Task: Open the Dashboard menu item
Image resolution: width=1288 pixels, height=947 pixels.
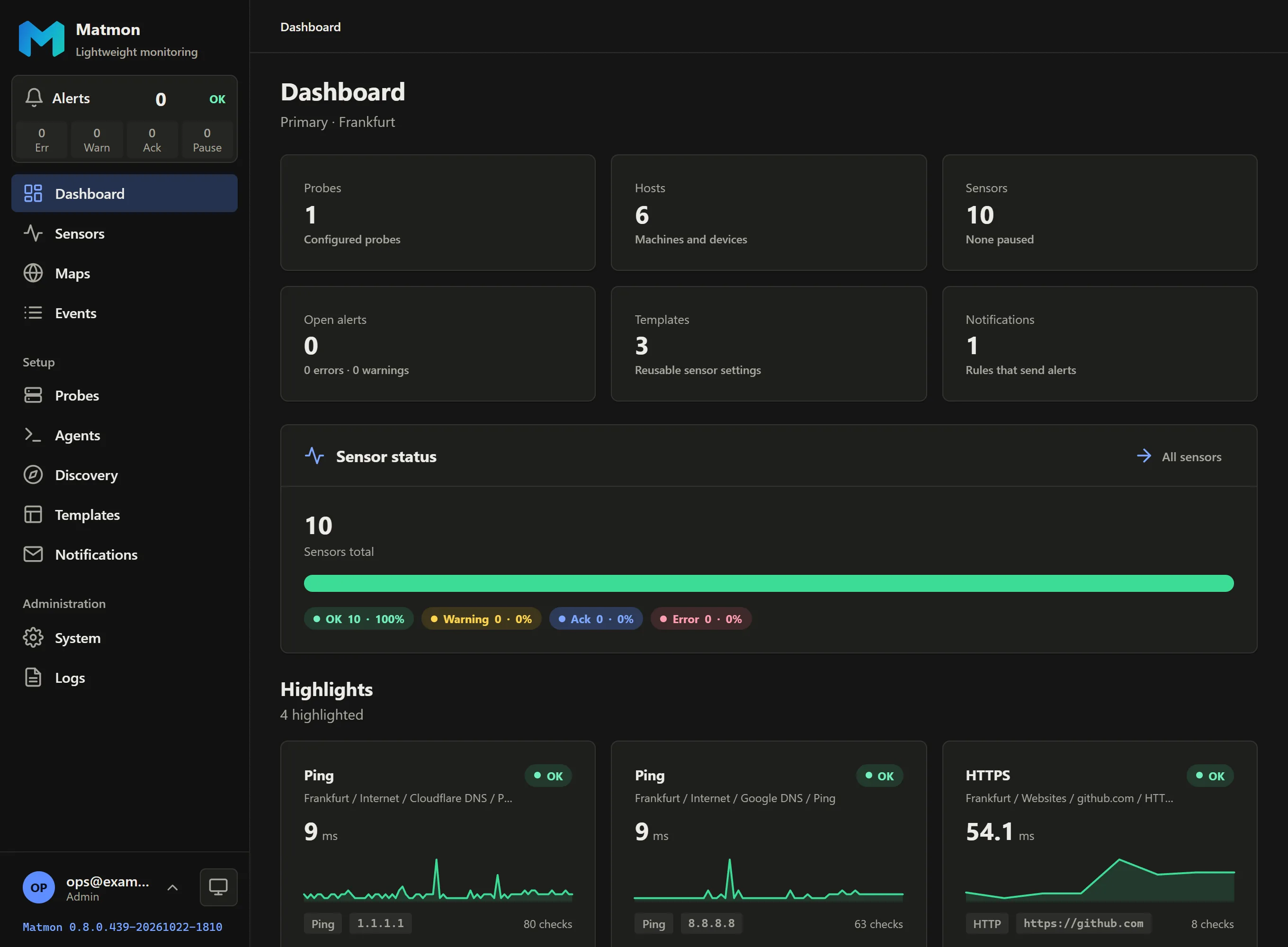Action: click(125, 193)
